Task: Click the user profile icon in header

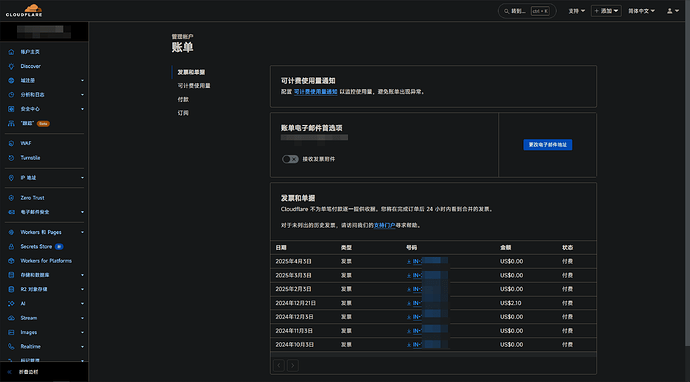Action: (669, 11)
